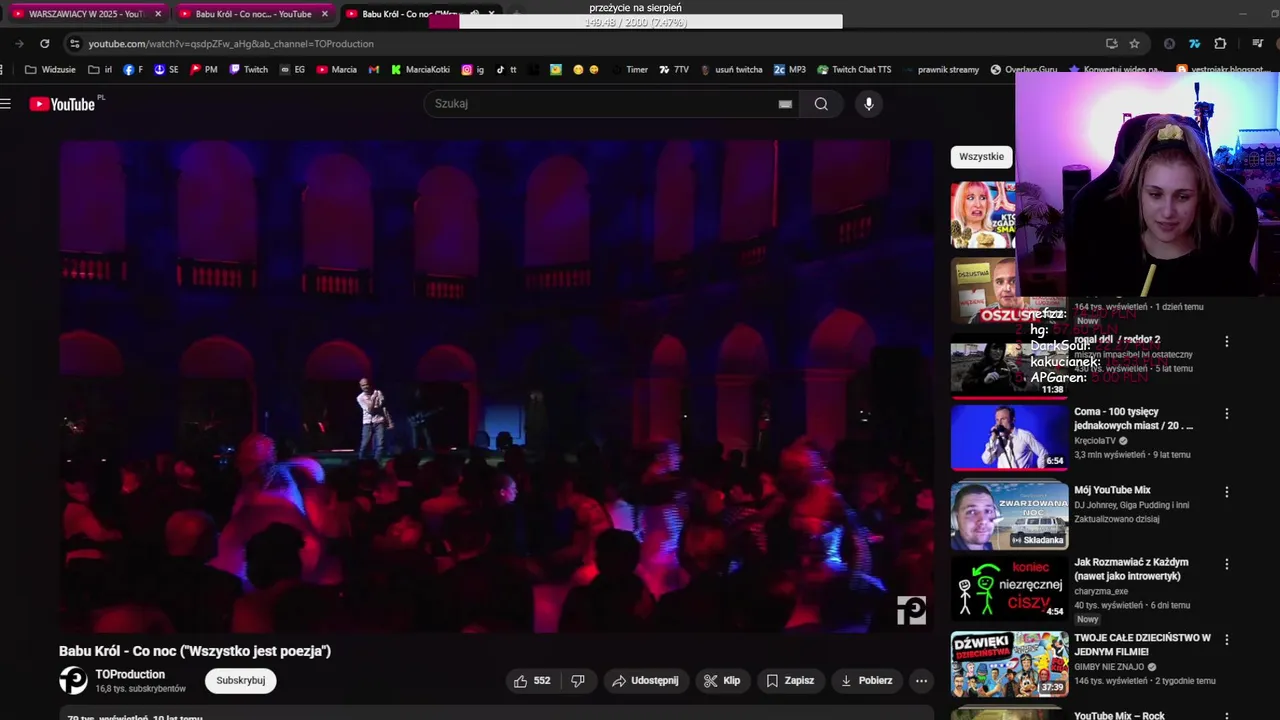This screenshot has width=1280, height=720.
Task: Open the KręciołaTV channel name
Action: point(1095,440)
